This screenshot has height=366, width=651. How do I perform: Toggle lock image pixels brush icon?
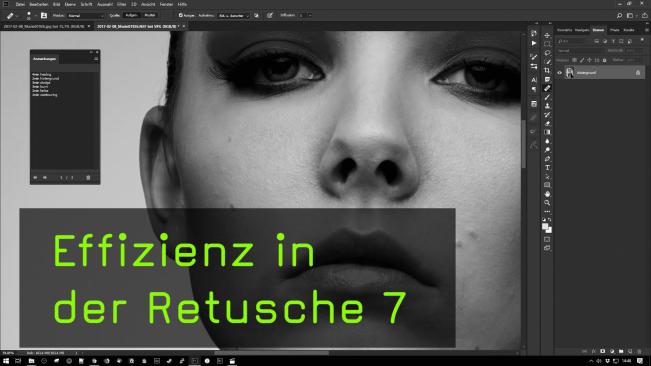[582, 60]
